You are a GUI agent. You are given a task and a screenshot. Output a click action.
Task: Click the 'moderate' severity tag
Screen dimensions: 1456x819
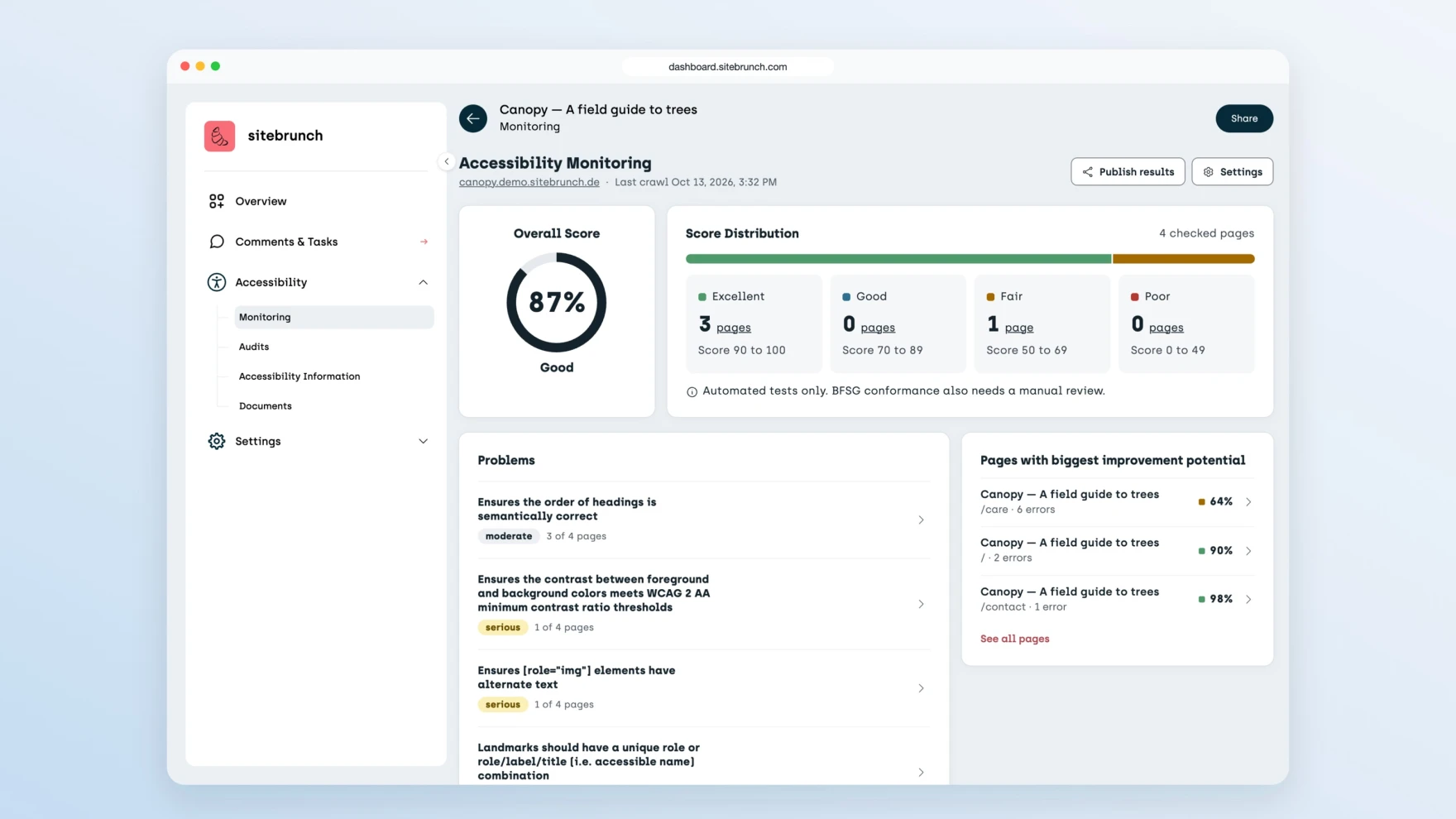click(509, 536)
